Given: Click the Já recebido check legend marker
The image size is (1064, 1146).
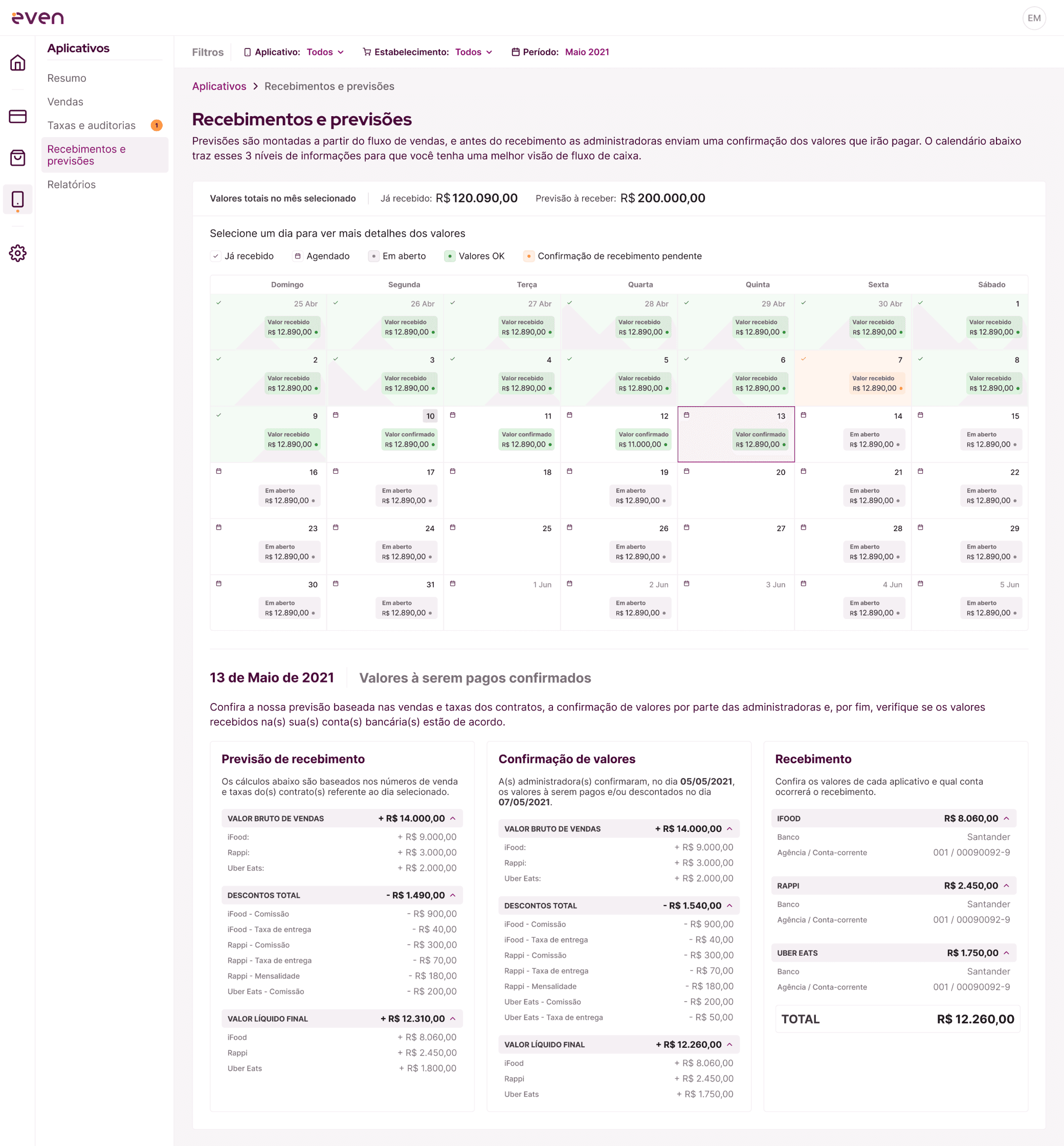Looking at the screenshot, I should [x=215, y=256].
